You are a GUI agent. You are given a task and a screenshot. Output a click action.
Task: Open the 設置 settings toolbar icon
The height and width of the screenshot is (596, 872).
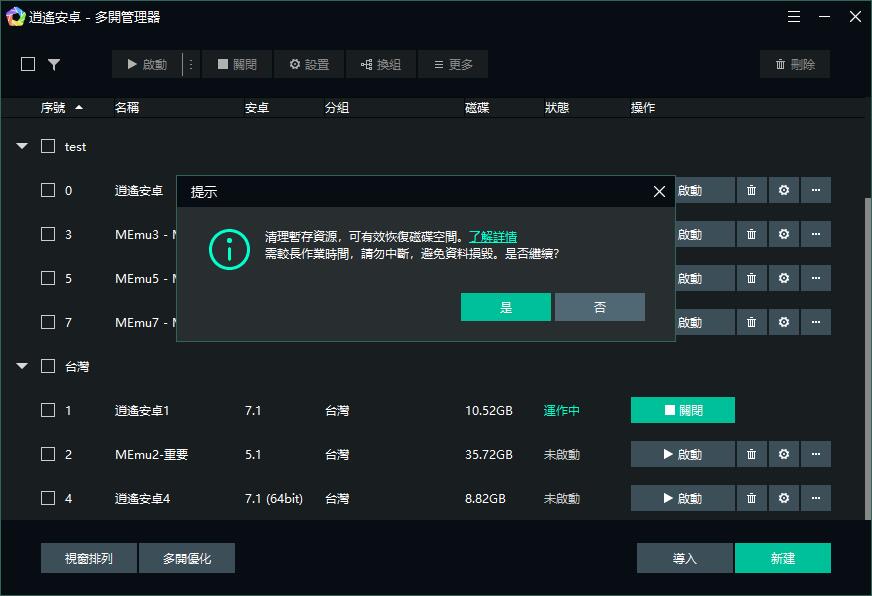click(309, 64)
